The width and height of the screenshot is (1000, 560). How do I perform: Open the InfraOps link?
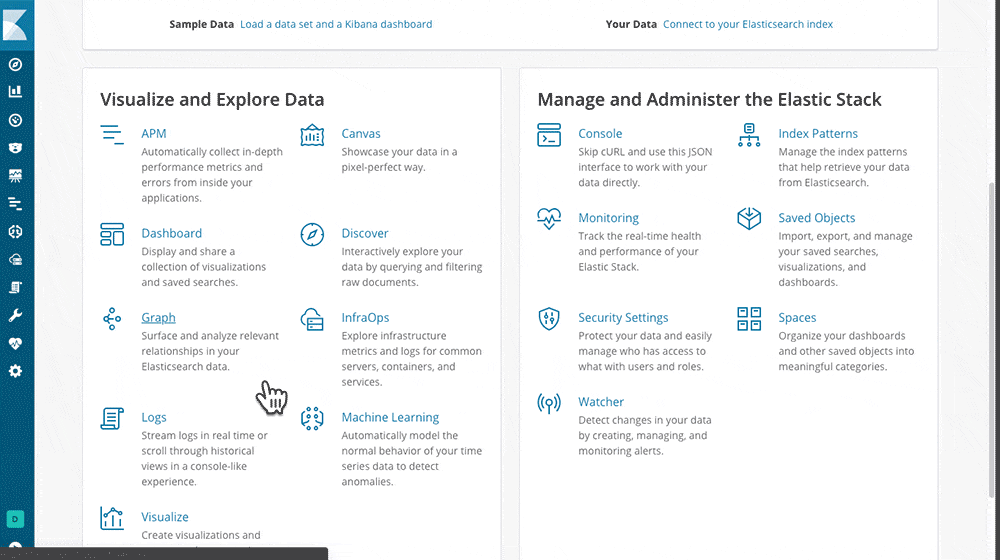coord(365,317)
